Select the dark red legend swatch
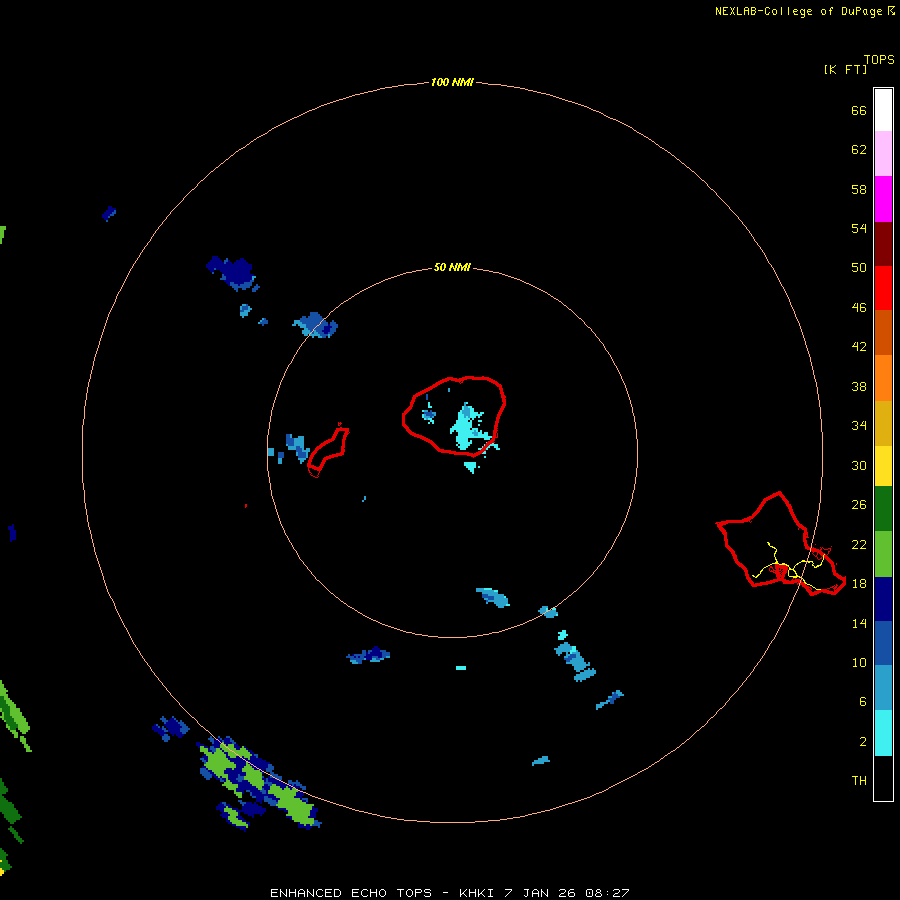900x900 pixels. click(883, 244)
